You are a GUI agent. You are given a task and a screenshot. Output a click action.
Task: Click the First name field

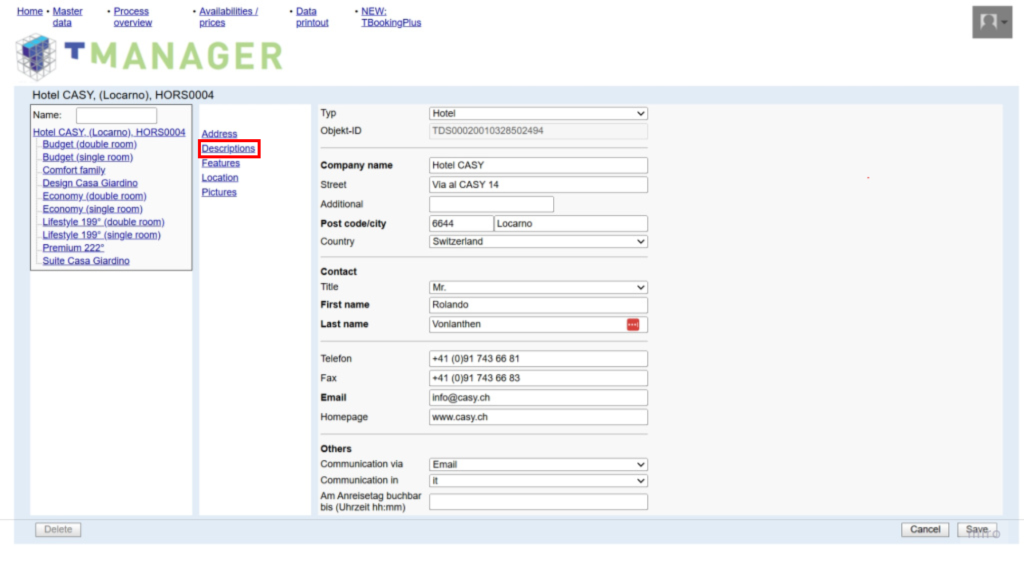[538, 305]
